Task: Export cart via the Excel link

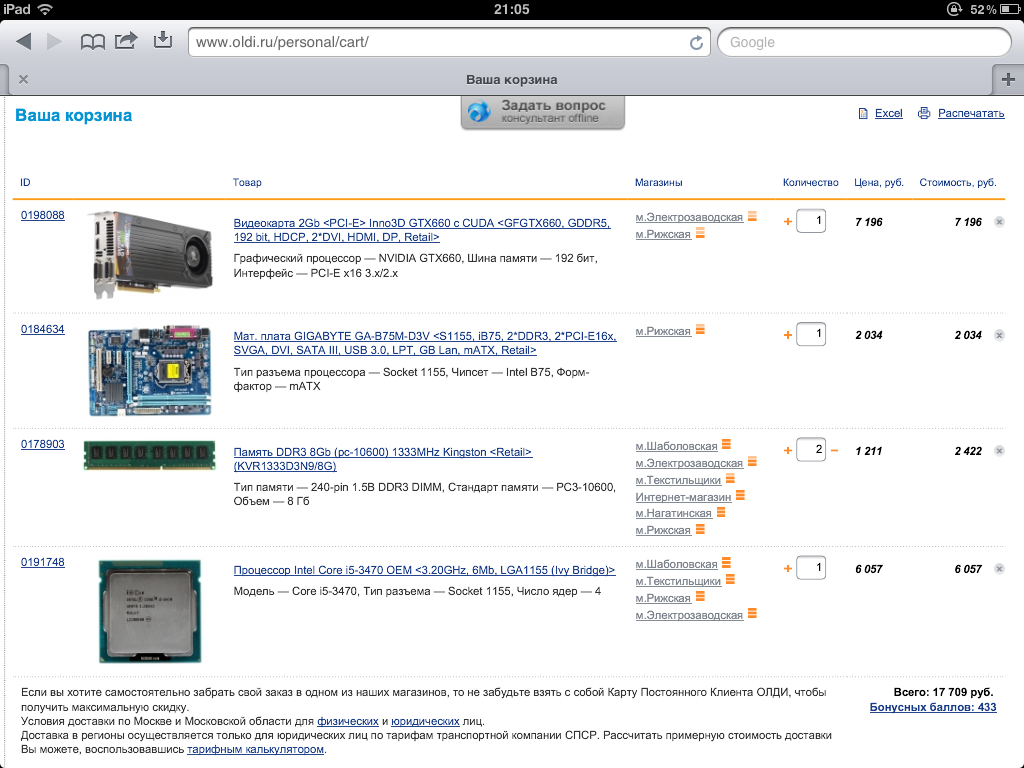Action: tap(888, 113)
